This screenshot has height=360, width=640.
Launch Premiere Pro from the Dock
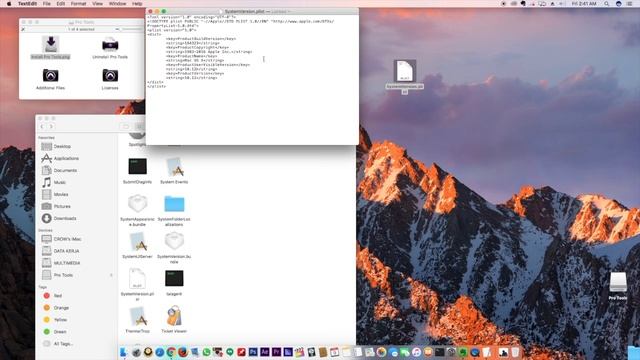[276, 352]
